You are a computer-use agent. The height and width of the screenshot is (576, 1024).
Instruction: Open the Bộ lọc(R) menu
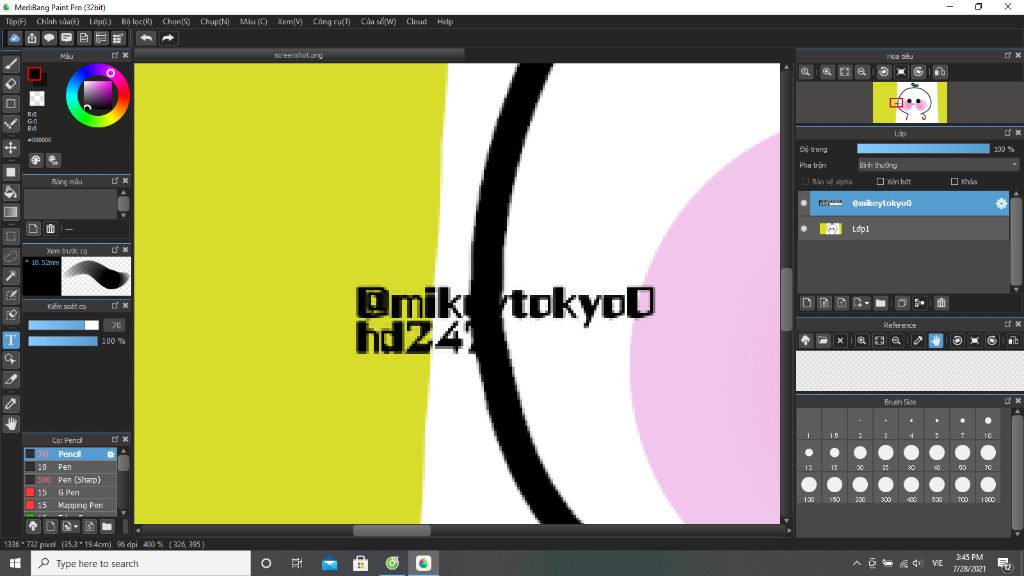tap(136, 22)
